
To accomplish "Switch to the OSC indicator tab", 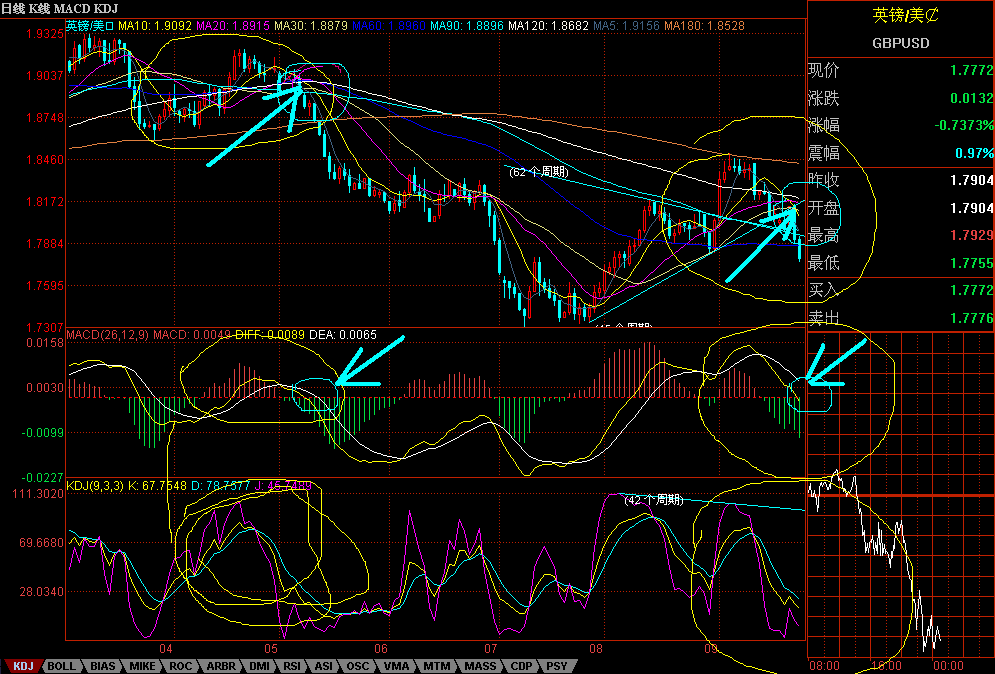I will point(357,666).
